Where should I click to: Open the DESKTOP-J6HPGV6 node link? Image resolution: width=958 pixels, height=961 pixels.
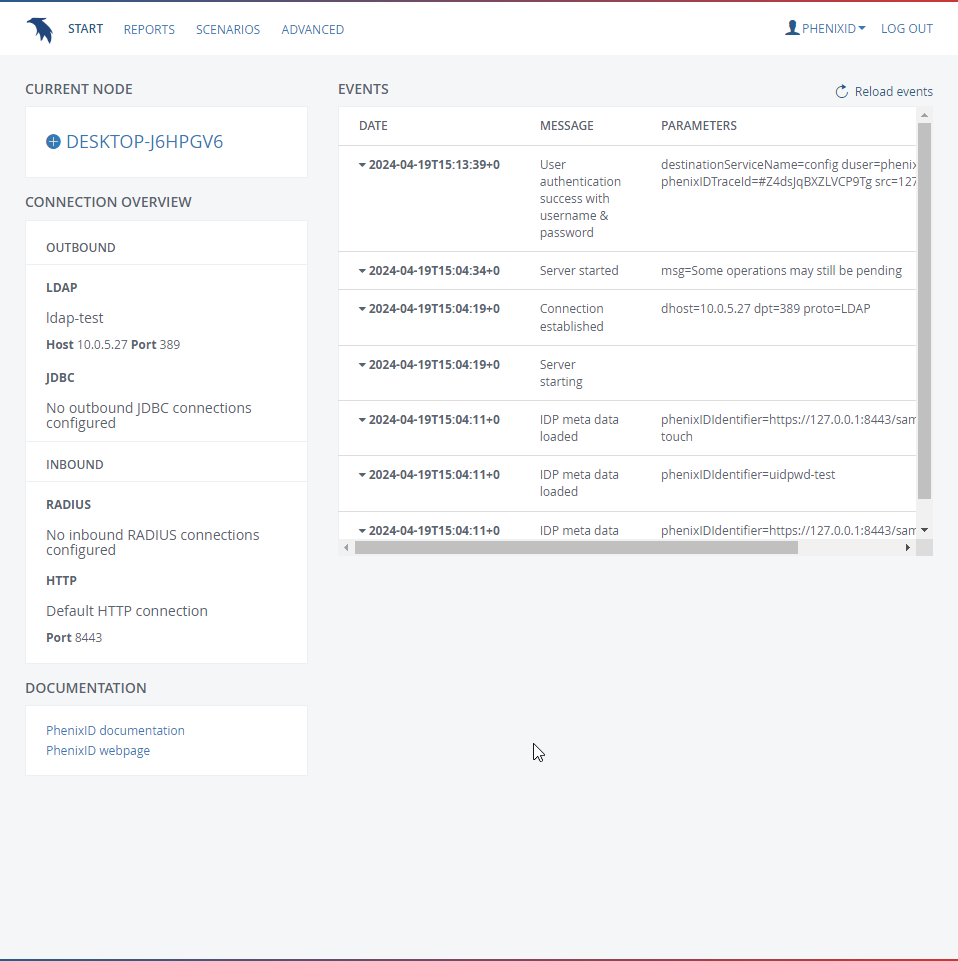[x=145, y=142]
